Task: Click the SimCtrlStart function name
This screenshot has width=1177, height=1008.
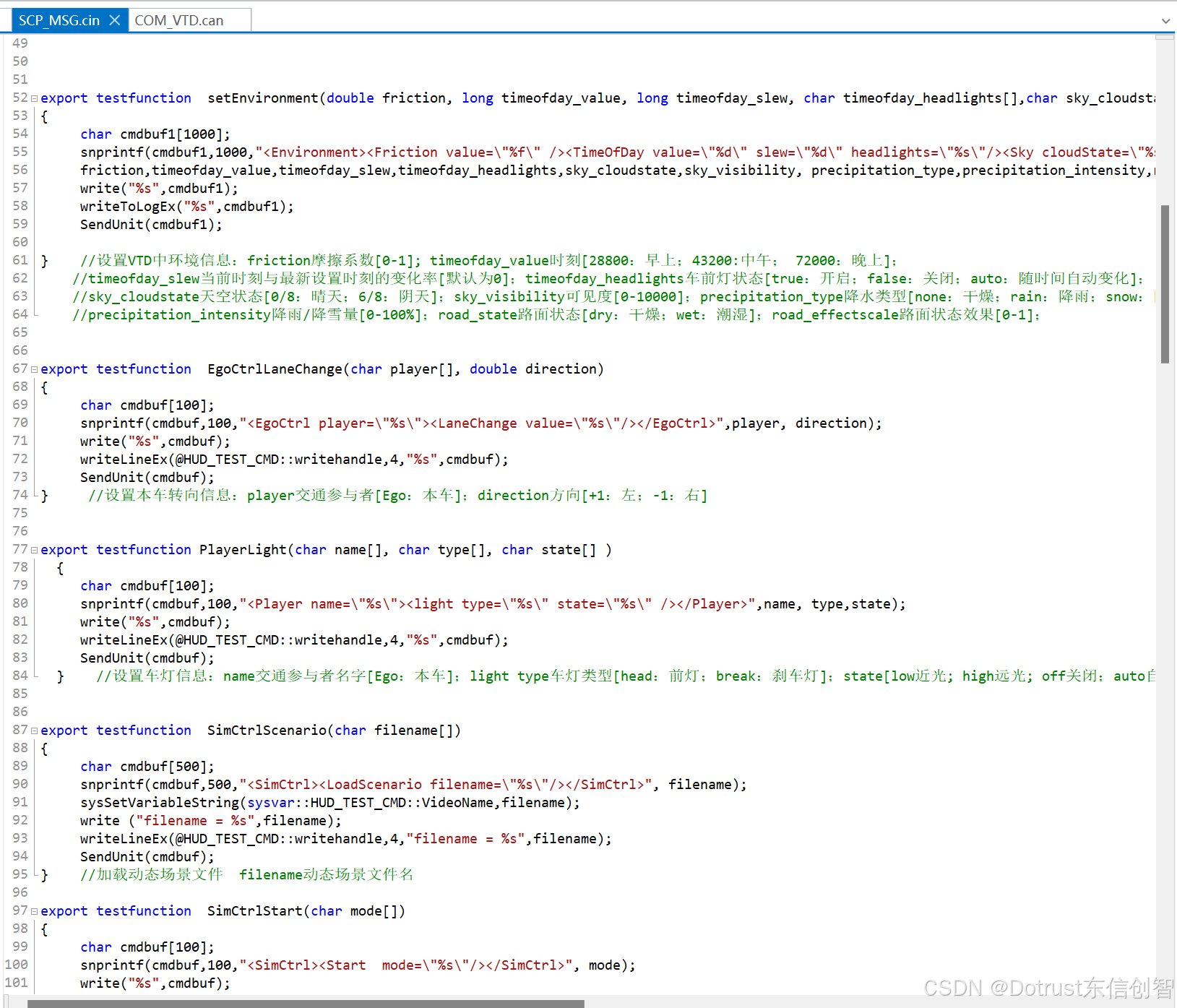Action: pyautogui.click(x=255, y=910)
